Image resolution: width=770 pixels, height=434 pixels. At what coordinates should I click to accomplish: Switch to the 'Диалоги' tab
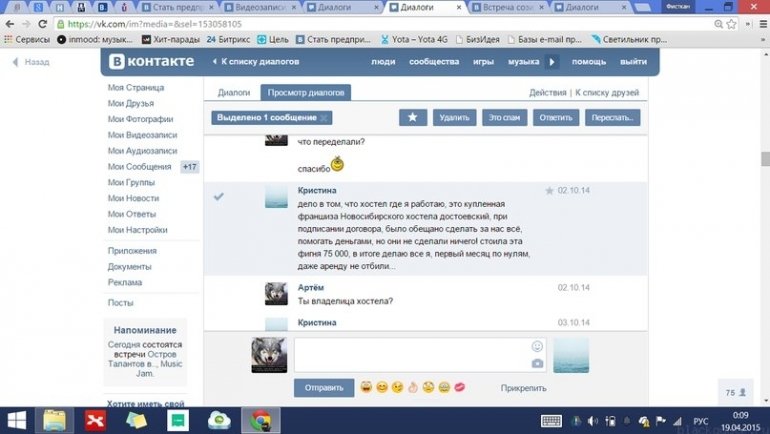[234, 93]
